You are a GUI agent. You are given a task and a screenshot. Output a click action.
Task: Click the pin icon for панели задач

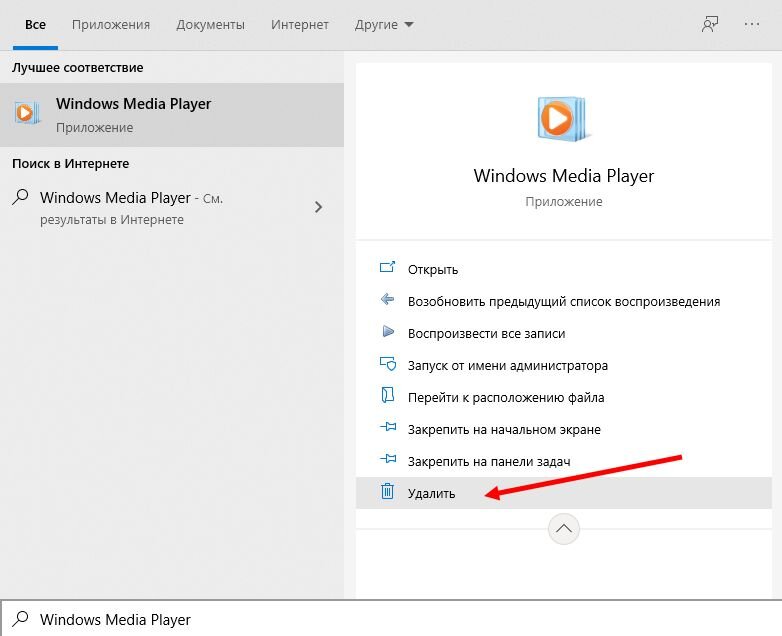(x=388, y=459)
